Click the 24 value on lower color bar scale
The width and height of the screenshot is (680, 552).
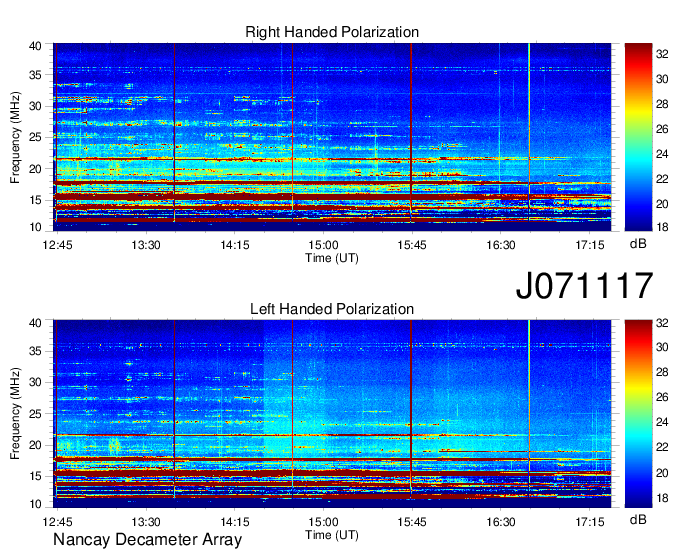(662, 422)
